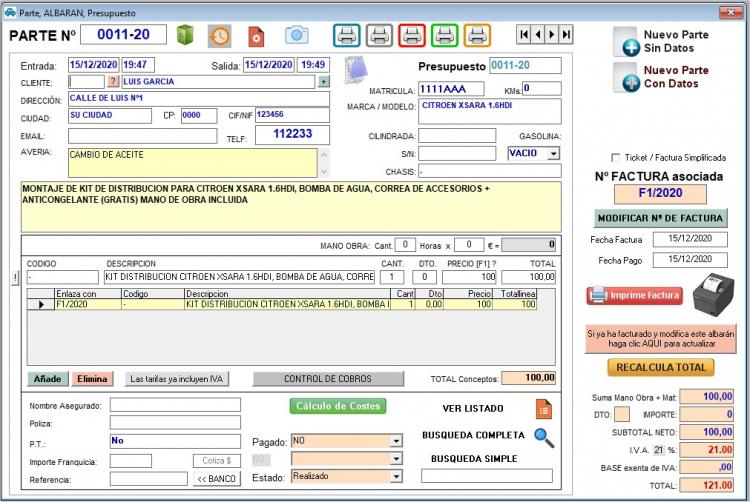The height and width of the screenshot is (502, 750).
Task: Create Nuevo Parte Sin Datos
Action: click(x=661, y=42)
